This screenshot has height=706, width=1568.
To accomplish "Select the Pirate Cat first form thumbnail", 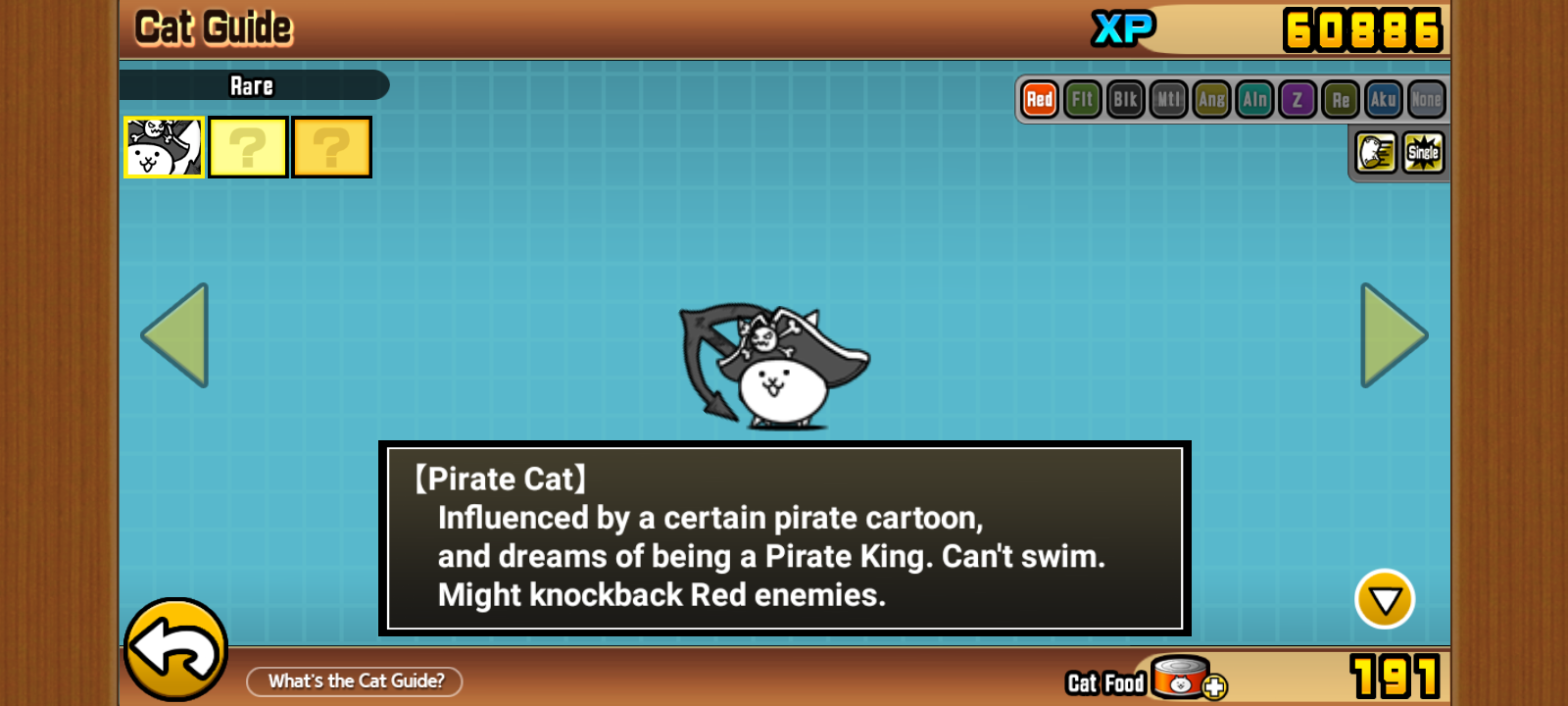I will click(164, 147).
